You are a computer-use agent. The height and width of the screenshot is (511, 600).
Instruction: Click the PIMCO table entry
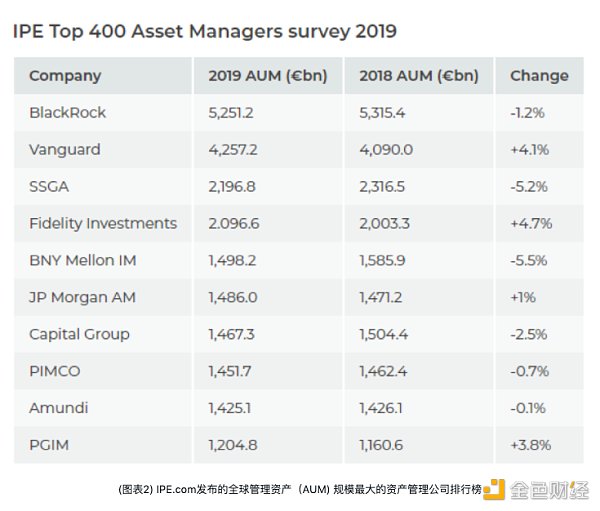55,371
